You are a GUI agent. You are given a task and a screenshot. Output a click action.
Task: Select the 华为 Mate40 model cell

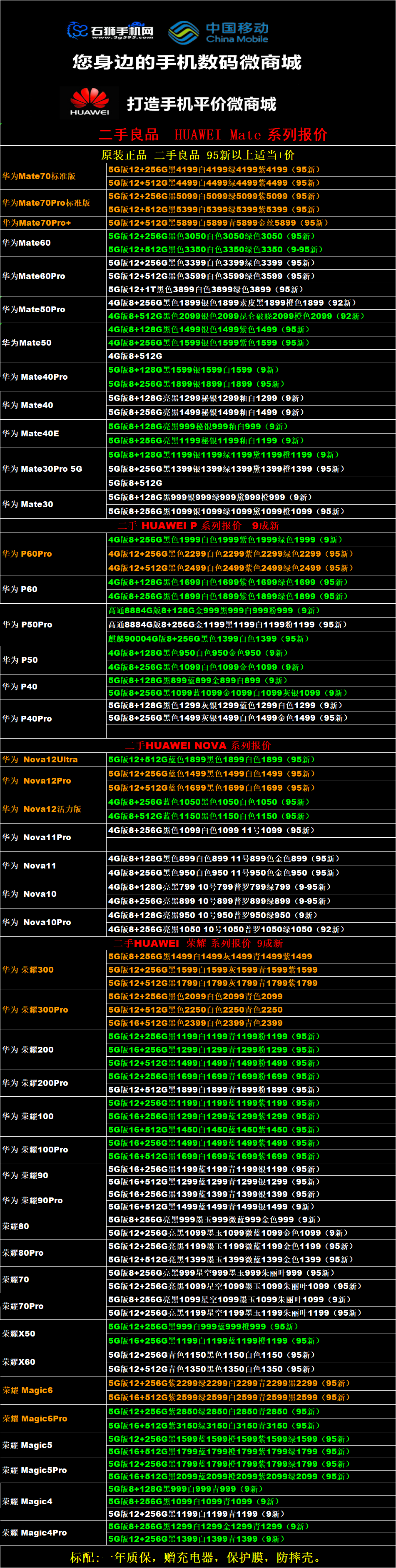point(53,405)
